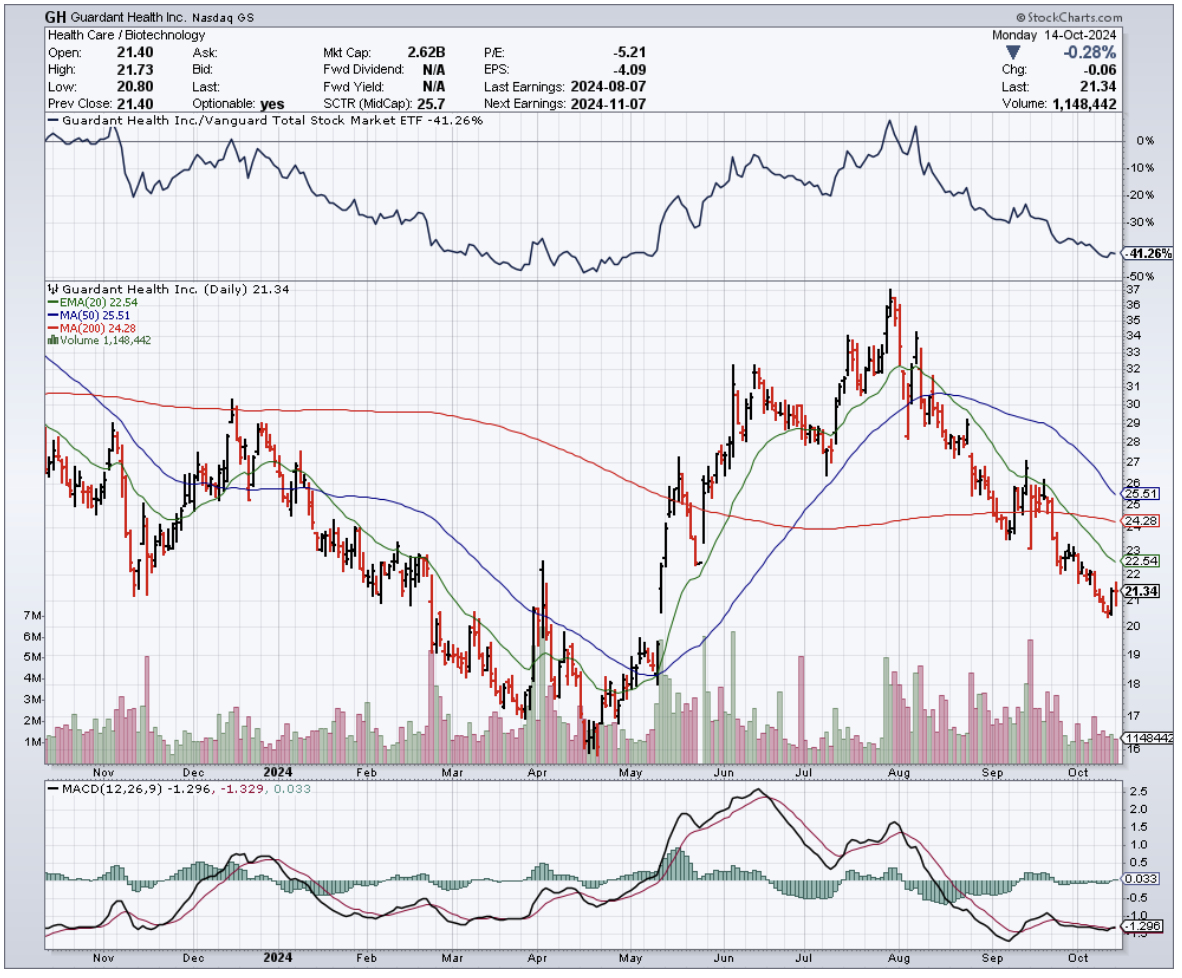Click the OHLC bar icon beside Guardant Health (Daily)
Viewport: 1182px width, 978px height.
53,289
